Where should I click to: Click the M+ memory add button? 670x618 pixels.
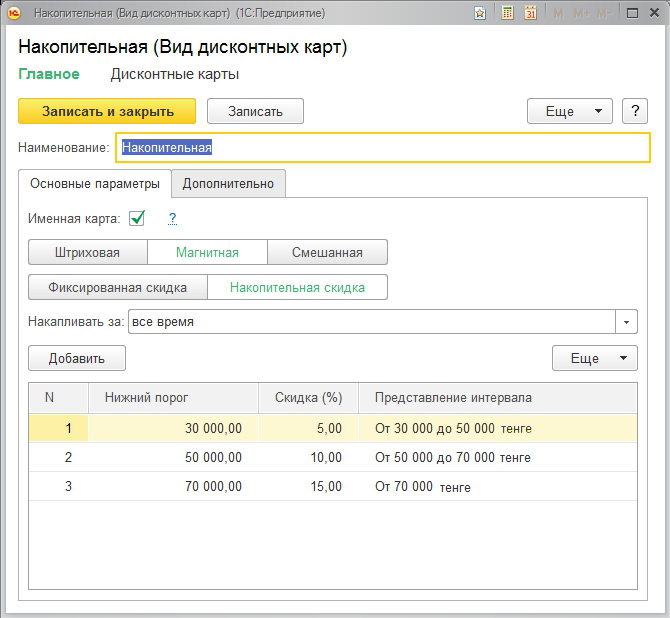(x=582, y=14)
